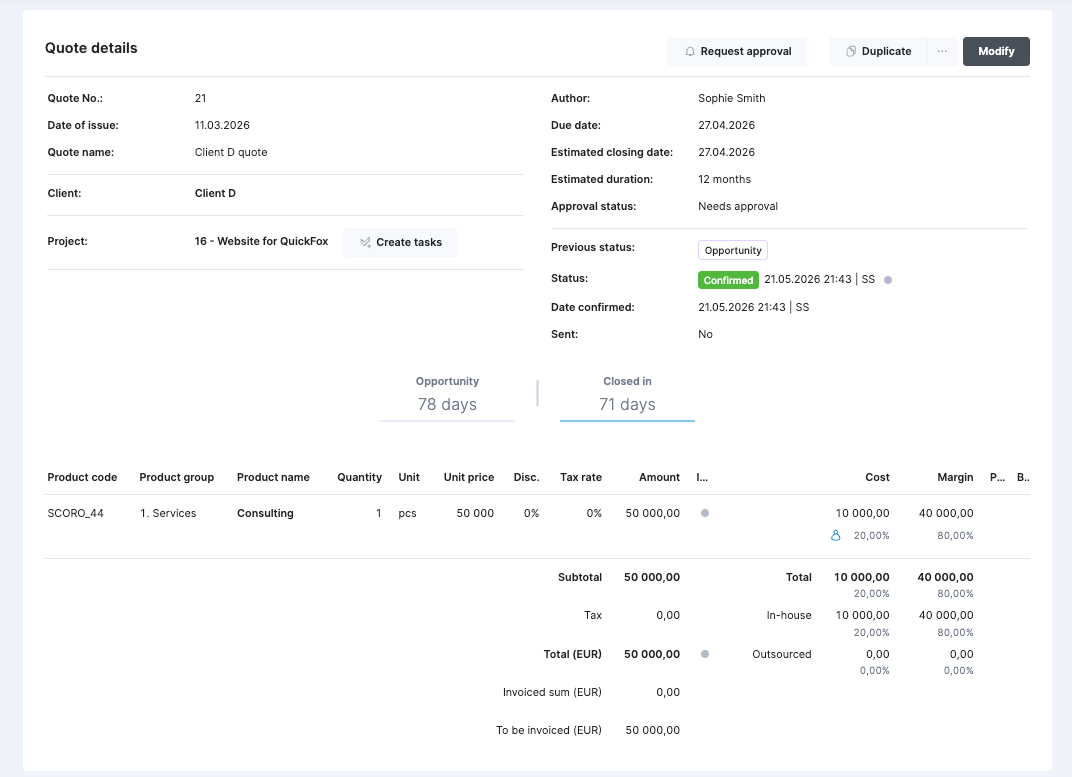Click the Consulting product name
The height and width of the screenshot is (777, 1072).
[x=265, y=513]
